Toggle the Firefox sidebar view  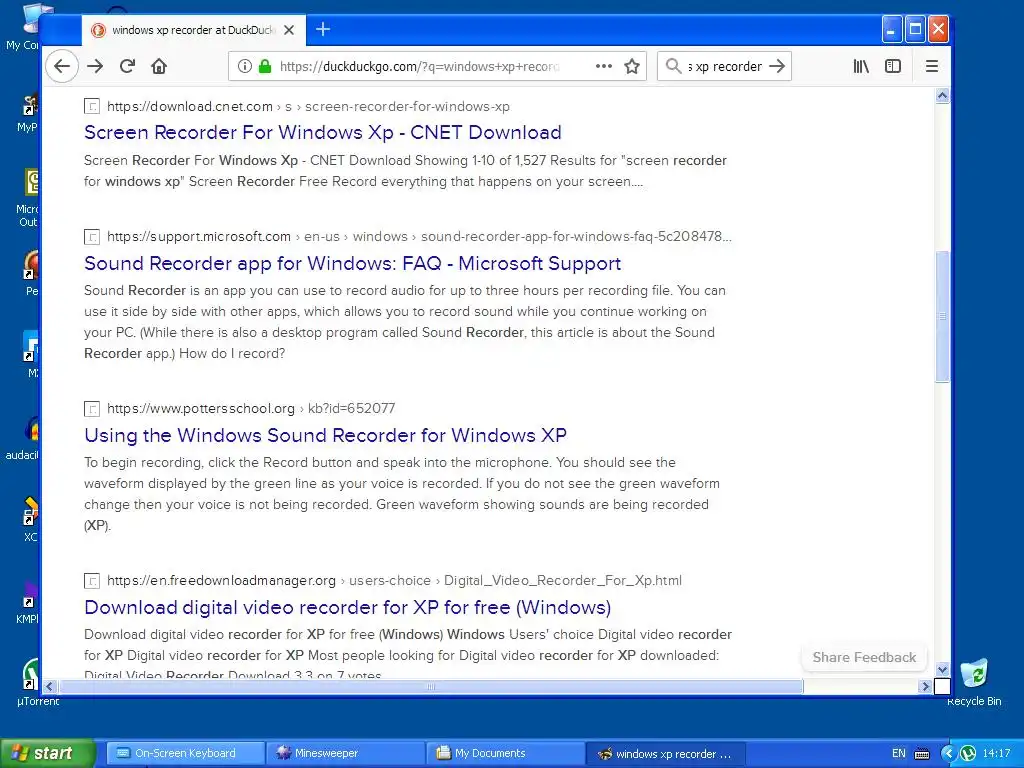click(893, 66)
